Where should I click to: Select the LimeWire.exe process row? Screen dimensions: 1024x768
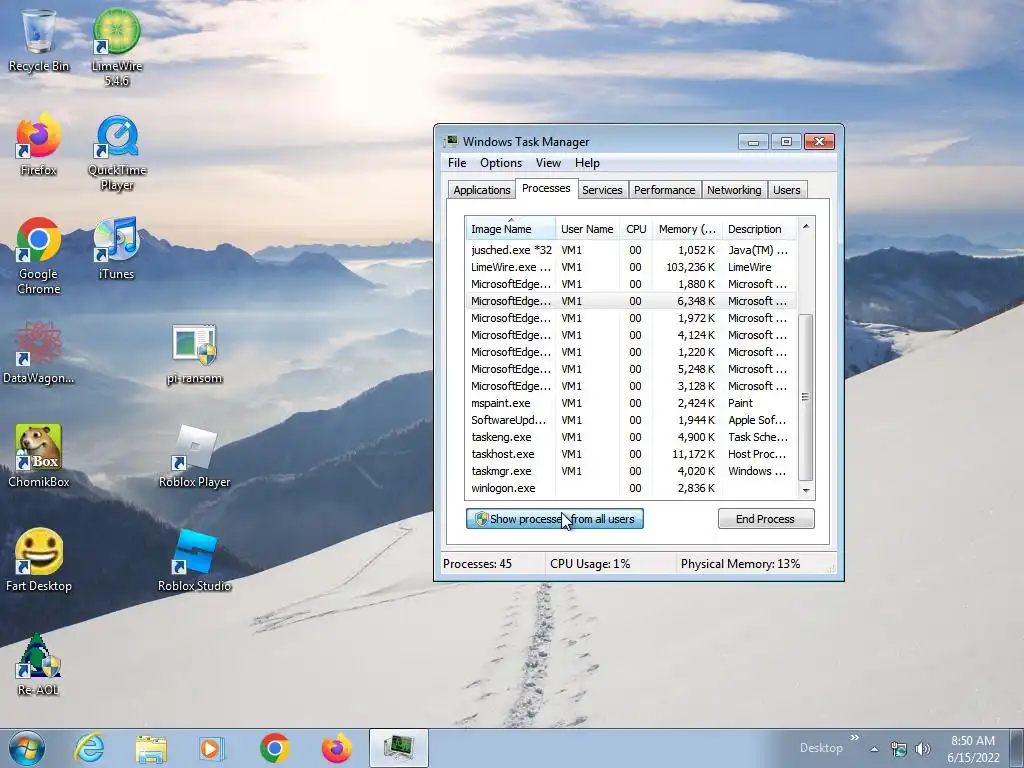(x=631, y=267)
